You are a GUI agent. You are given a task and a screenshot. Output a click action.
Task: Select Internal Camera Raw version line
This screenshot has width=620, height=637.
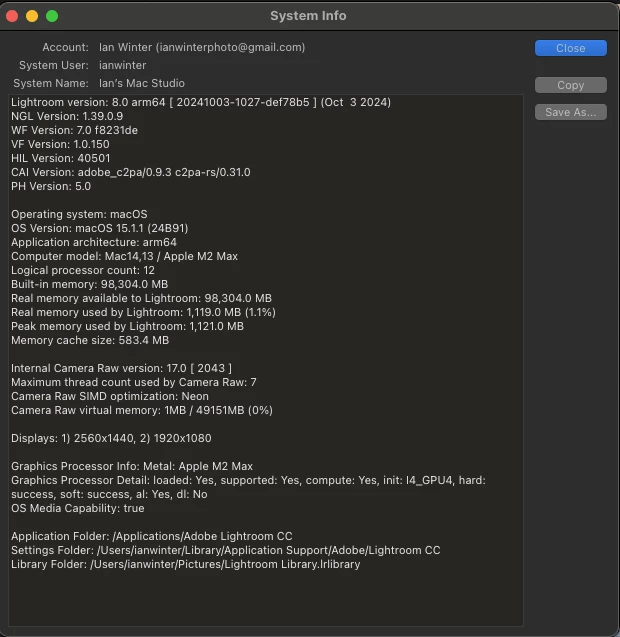tap(121, 368)
